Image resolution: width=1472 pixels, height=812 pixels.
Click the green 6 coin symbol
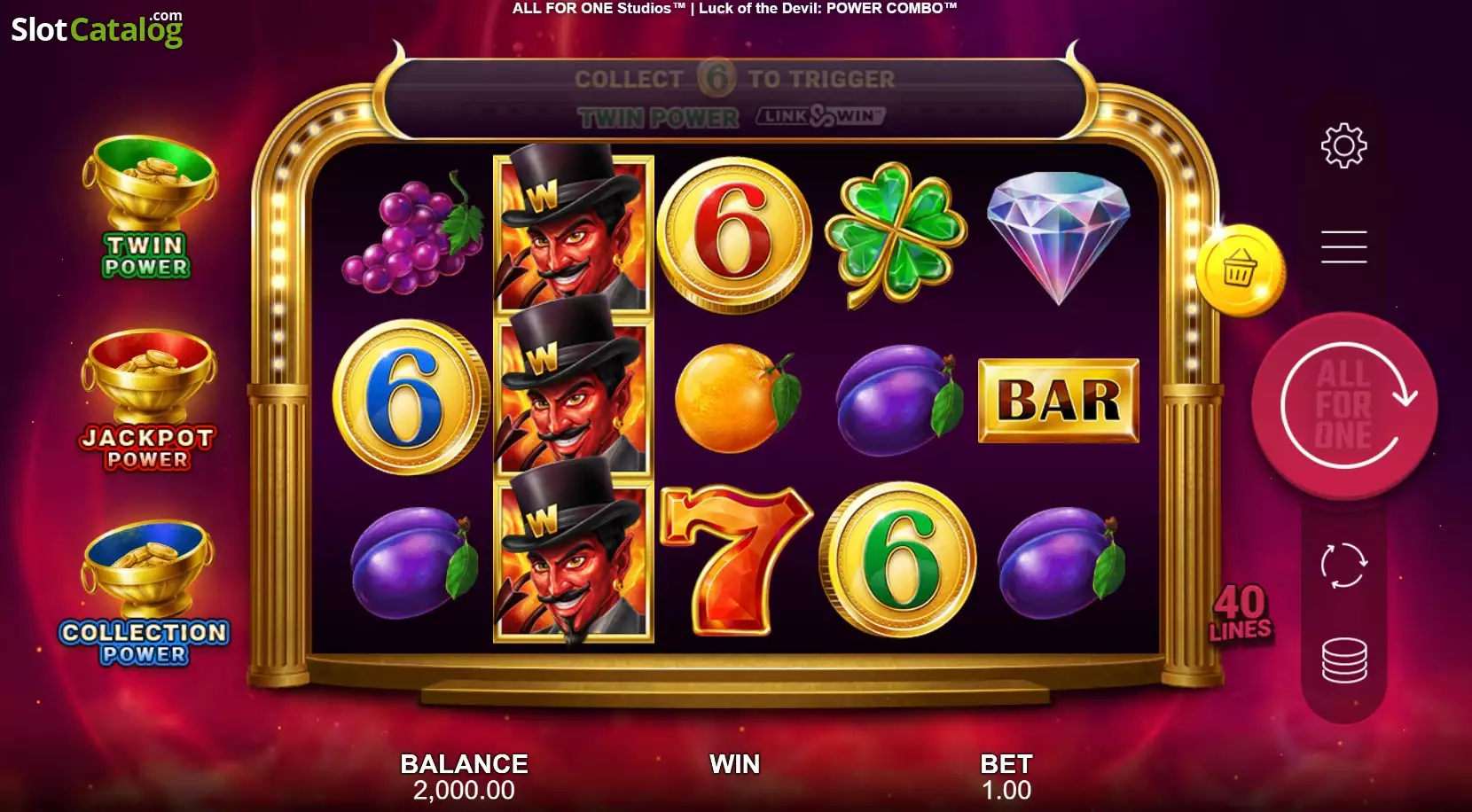click(897, 560)
